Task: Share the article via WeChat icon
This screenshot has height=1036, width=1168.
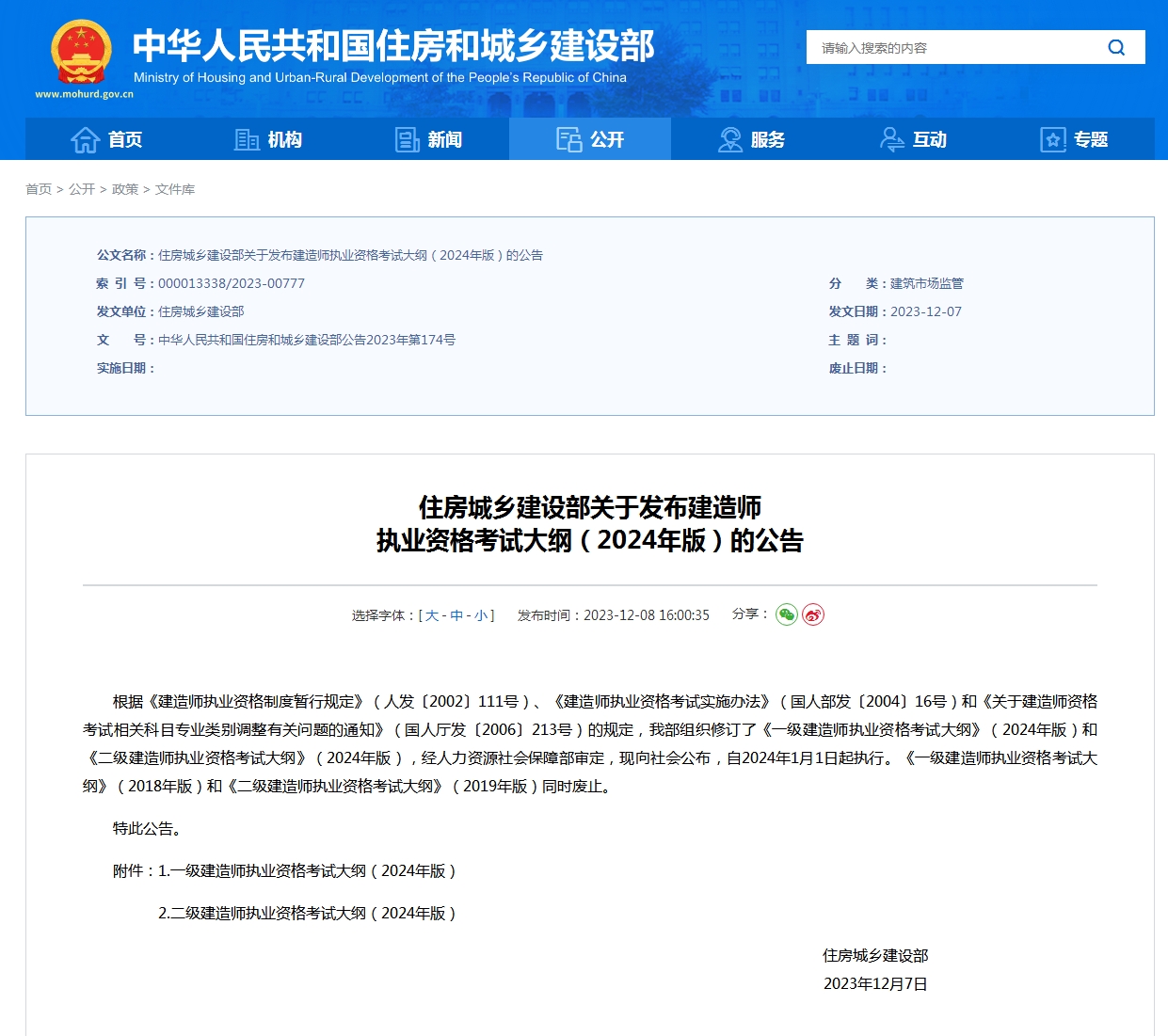Action: pyautogui.click(x=787, y=615)
